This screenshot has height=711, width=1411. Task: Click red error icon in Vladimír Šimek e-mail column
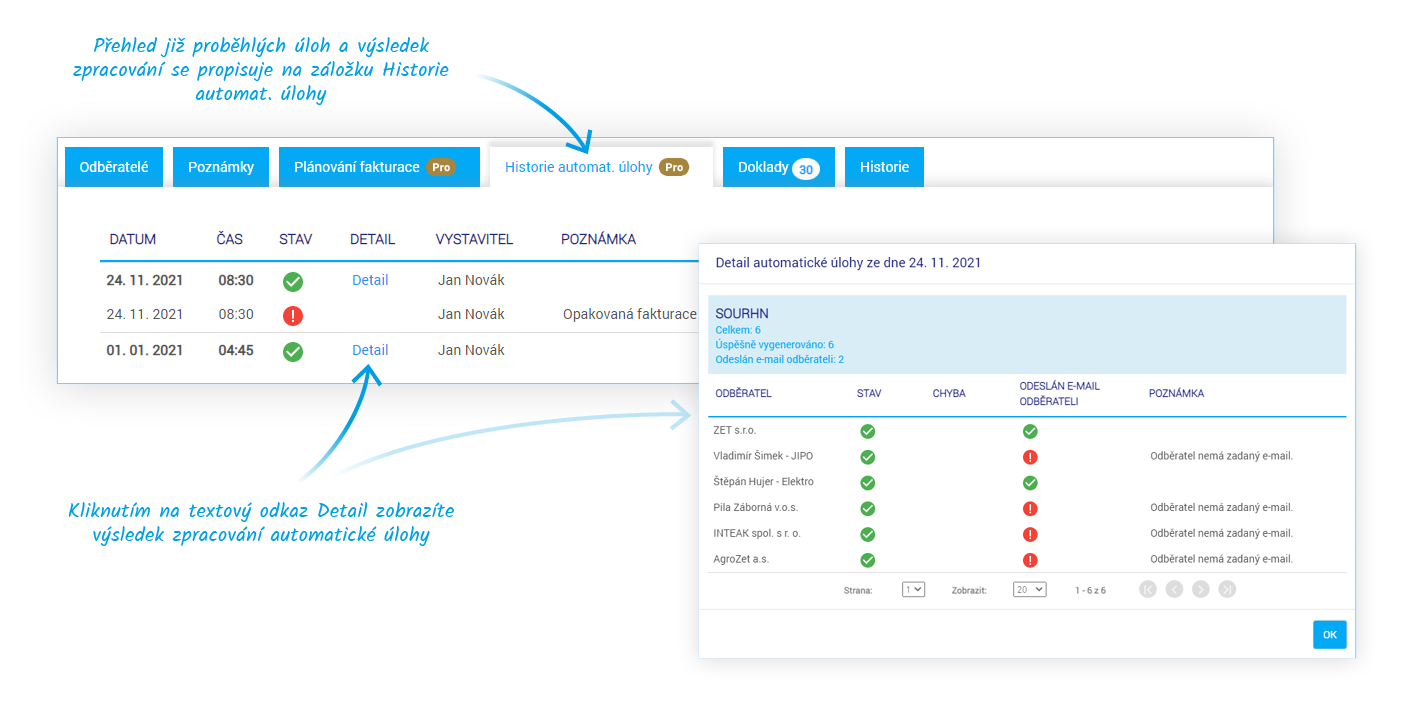pyautogui.click(x=1030, y=457)
